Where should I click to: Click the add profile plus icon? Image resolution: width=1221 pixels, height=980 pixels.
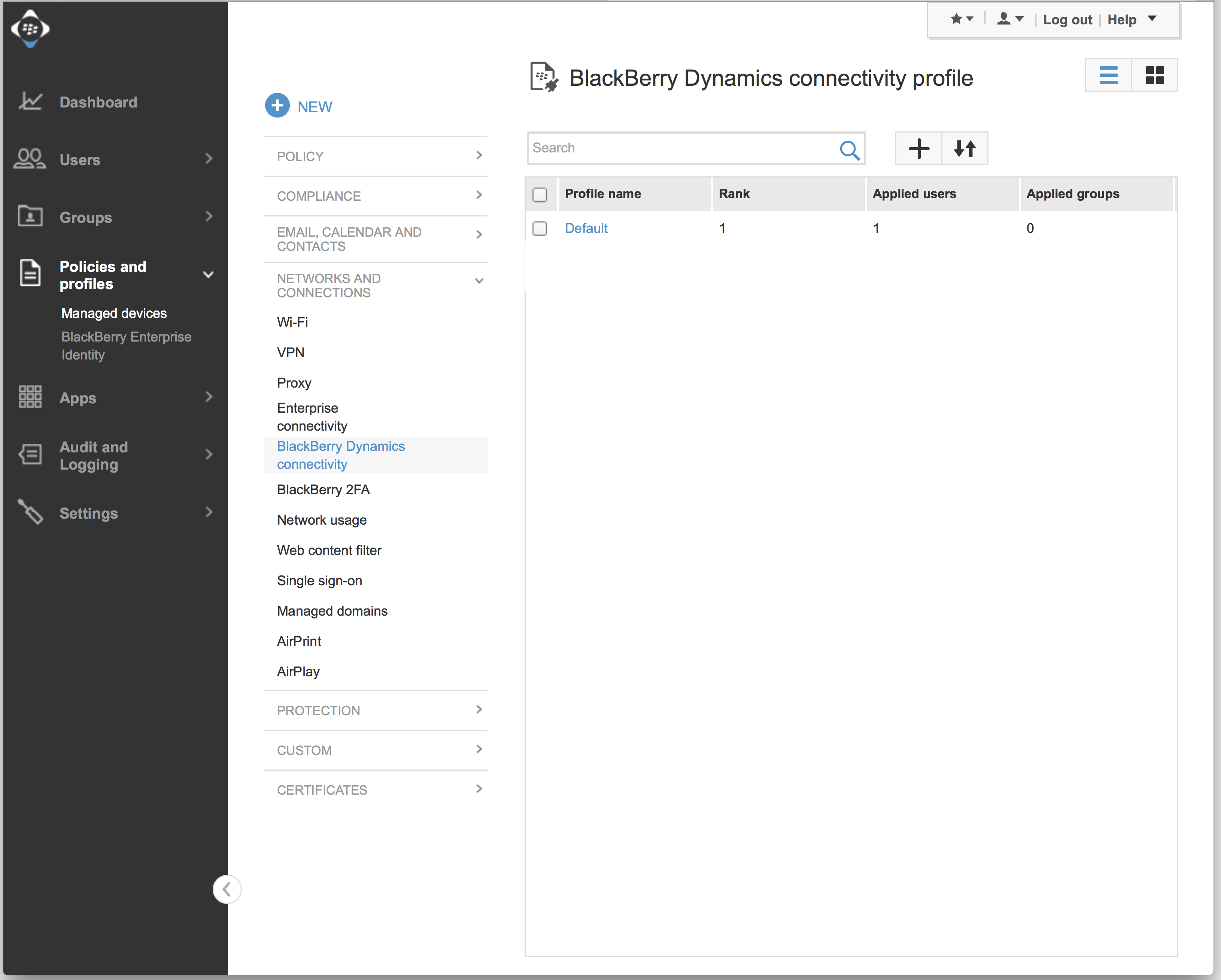pos(918,148)
